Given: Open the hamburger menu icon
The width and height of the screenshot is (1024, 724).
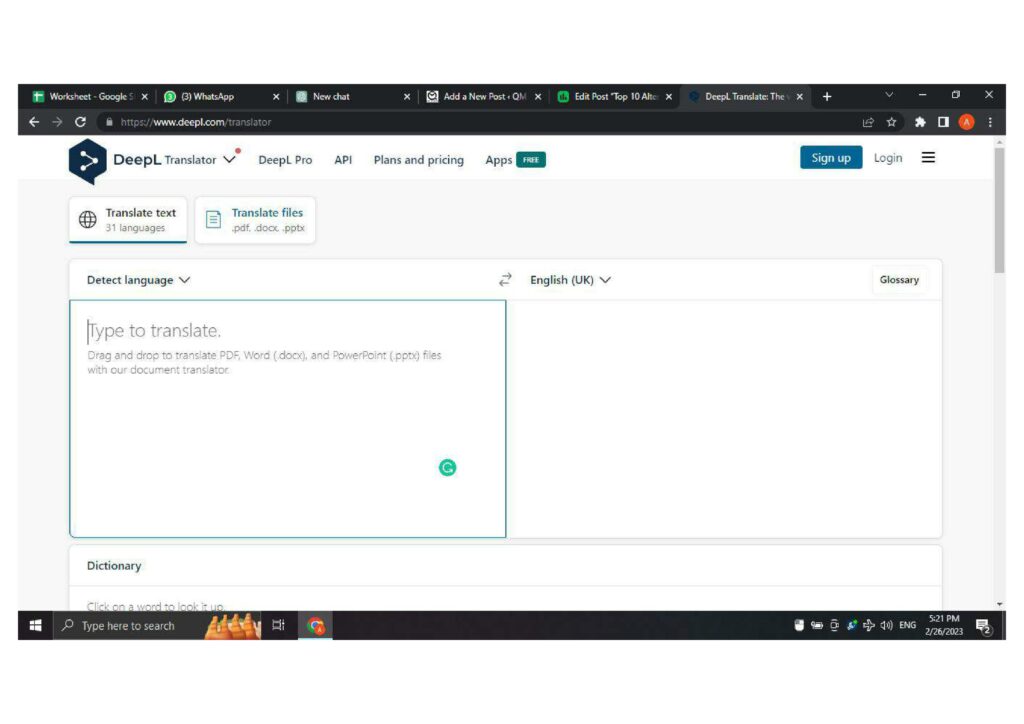Looking at the screenshot, I should (x=928, y=158).
